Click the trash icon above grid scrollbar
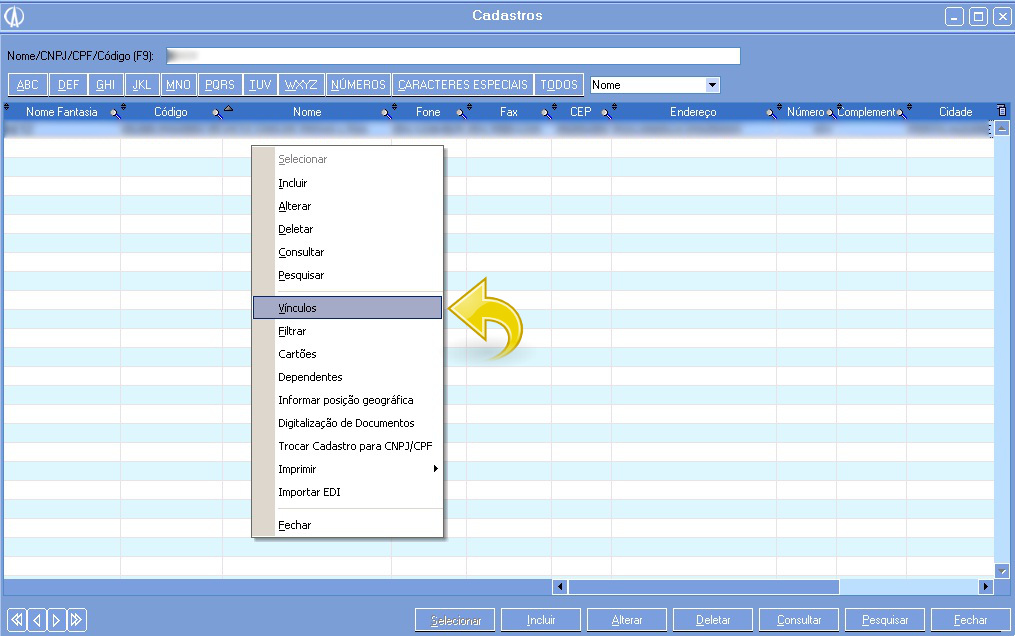Viewport: 1015px width, 636px height. (x=1002, y=111)
